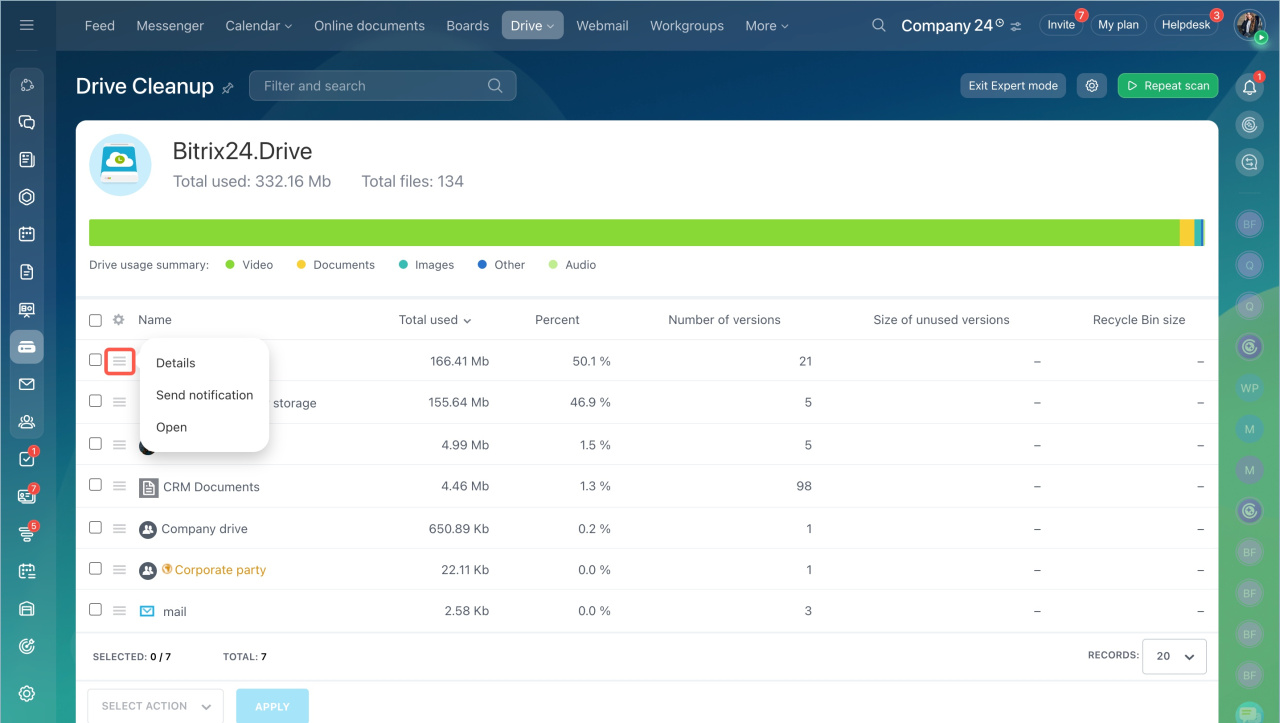
Task: Expand the More menu in top bar
Action: 767,26
